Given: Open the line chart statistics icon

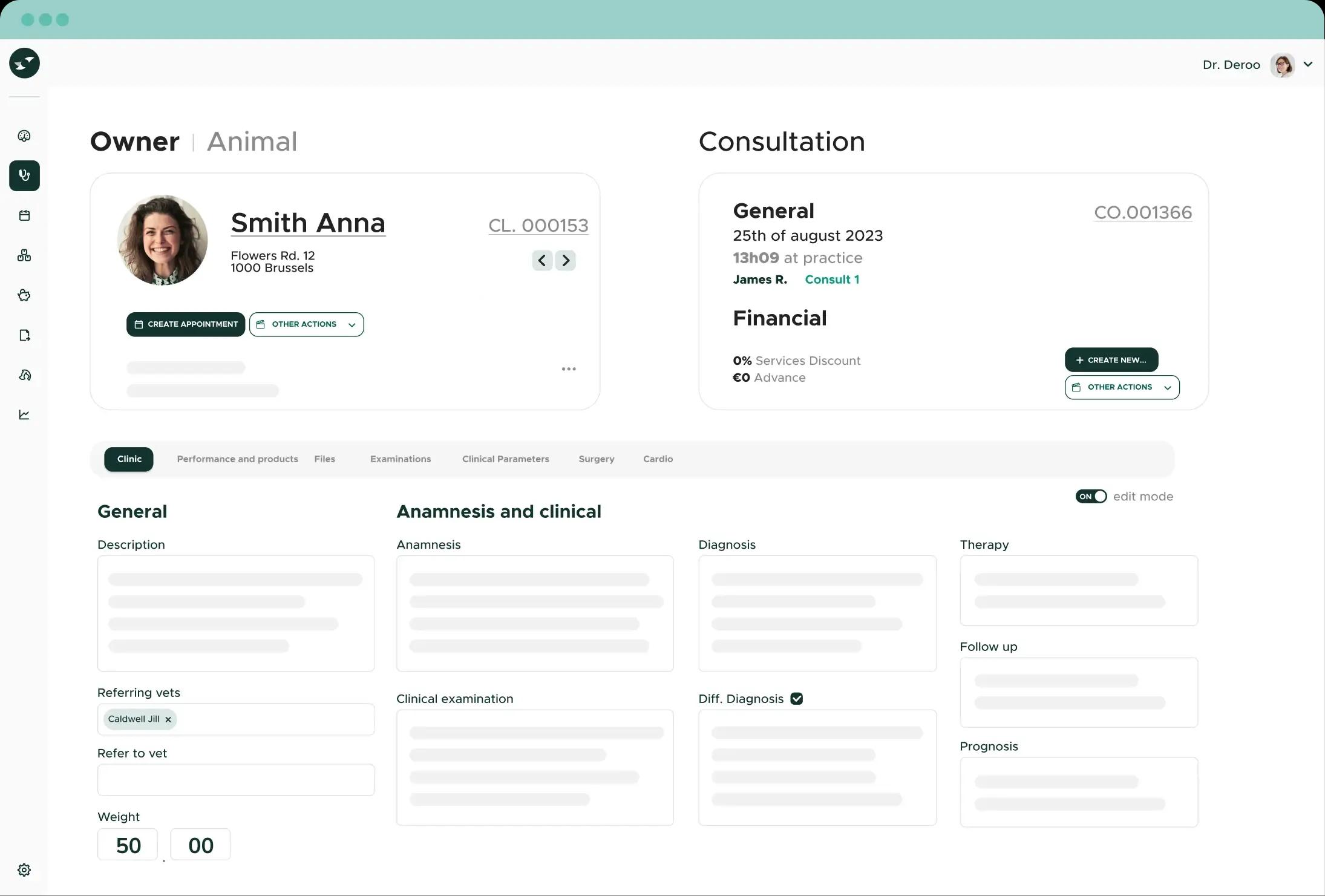Looking at the screenshot, I should click(24, 415).
